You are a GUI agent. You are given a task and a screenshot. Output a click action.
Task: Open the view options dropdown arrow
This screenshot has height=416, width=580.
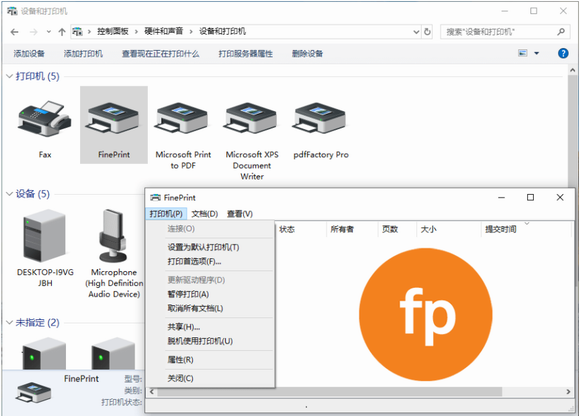click(x=537, y=53)
